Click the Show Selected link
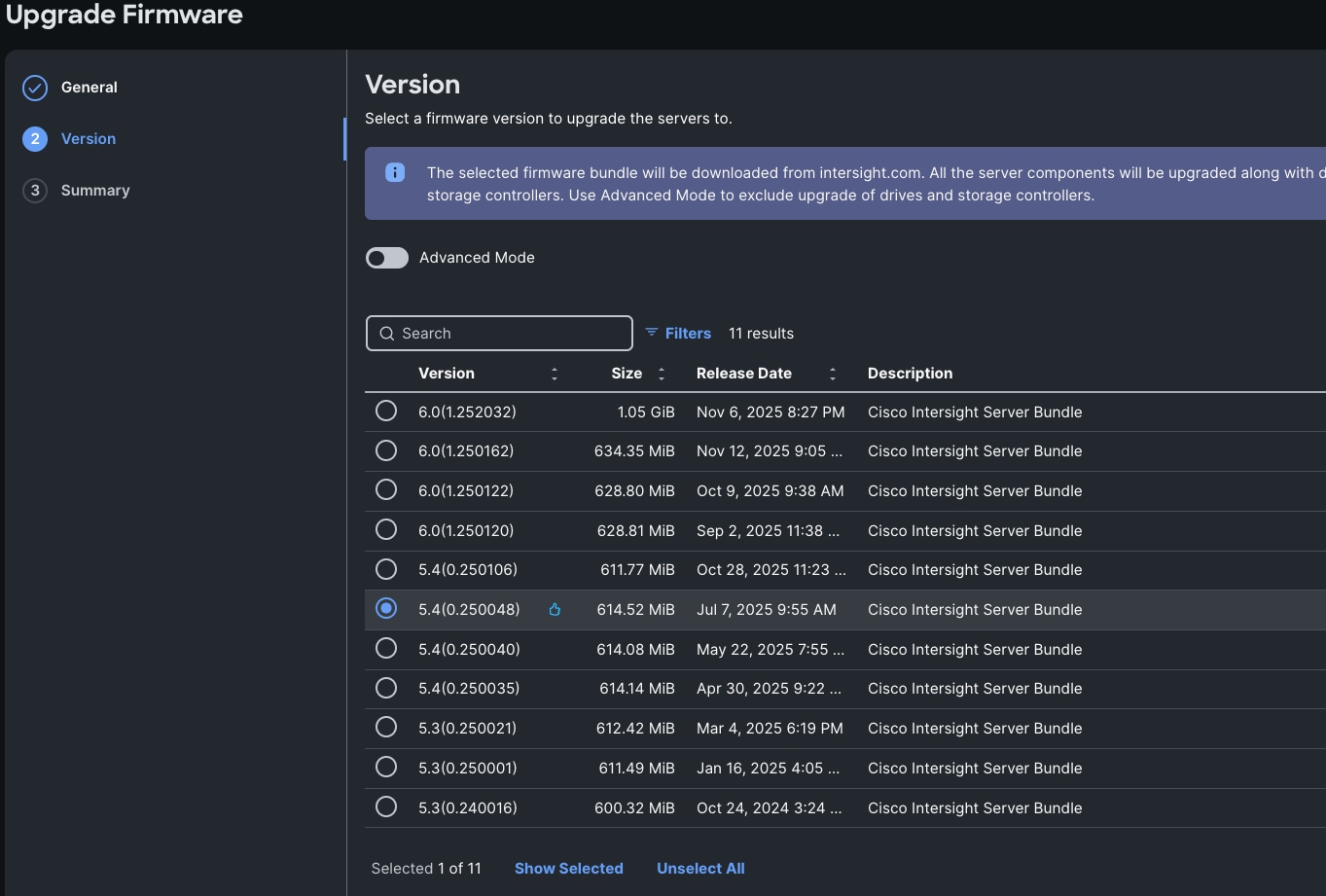 pyautogui.click(x=568, y=869)
